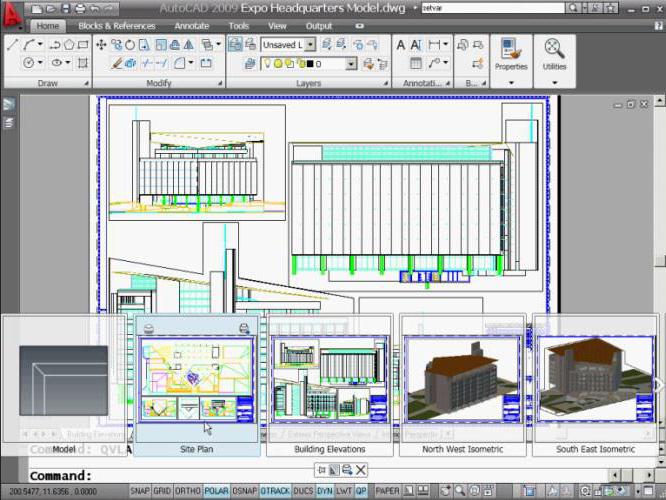Image resolution: width=666 pixels, height=500 pixels.
Task: Select the Line tool in Draw panel
Action: pos(12,44)
